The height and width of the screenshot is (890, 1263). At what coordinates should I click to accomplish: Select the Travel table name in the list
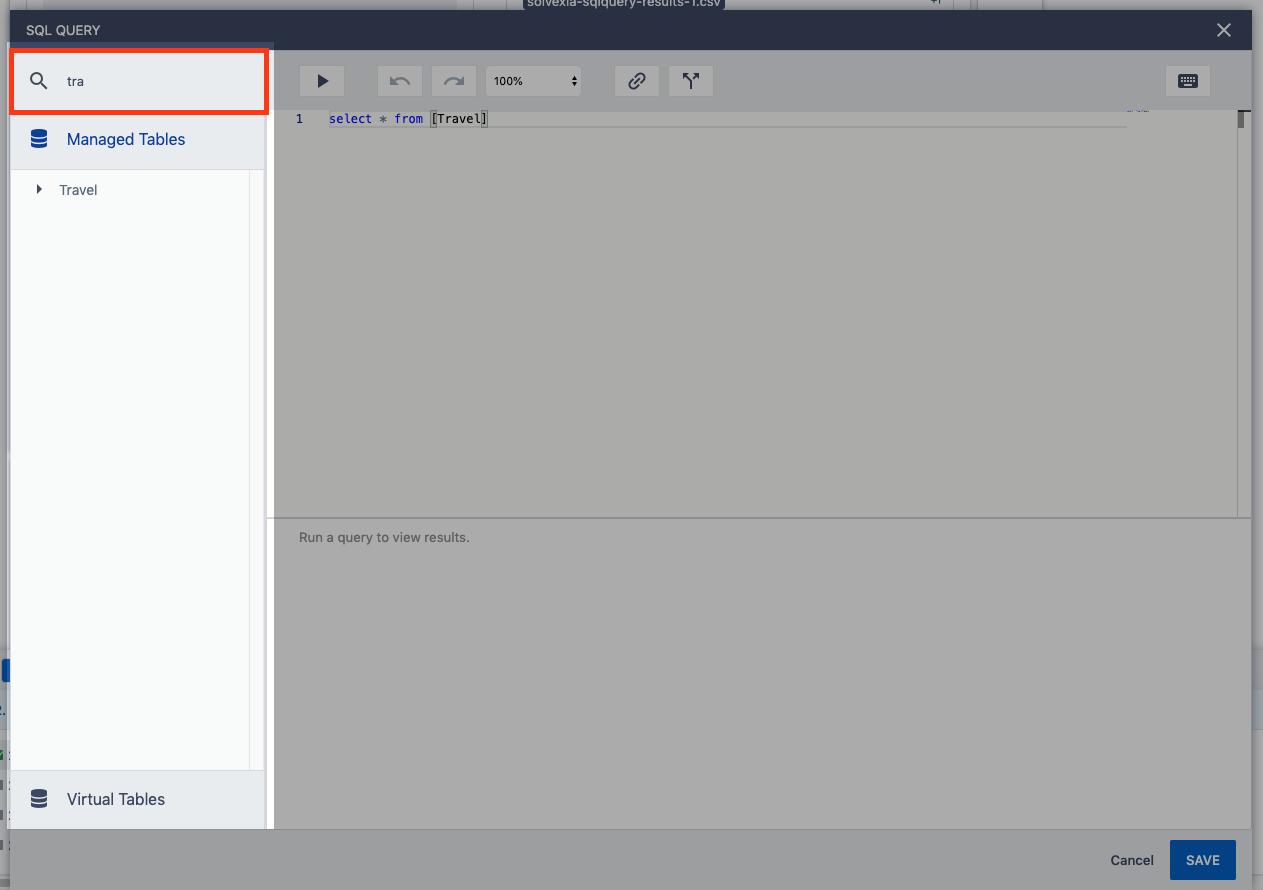[x=78, y=190]
